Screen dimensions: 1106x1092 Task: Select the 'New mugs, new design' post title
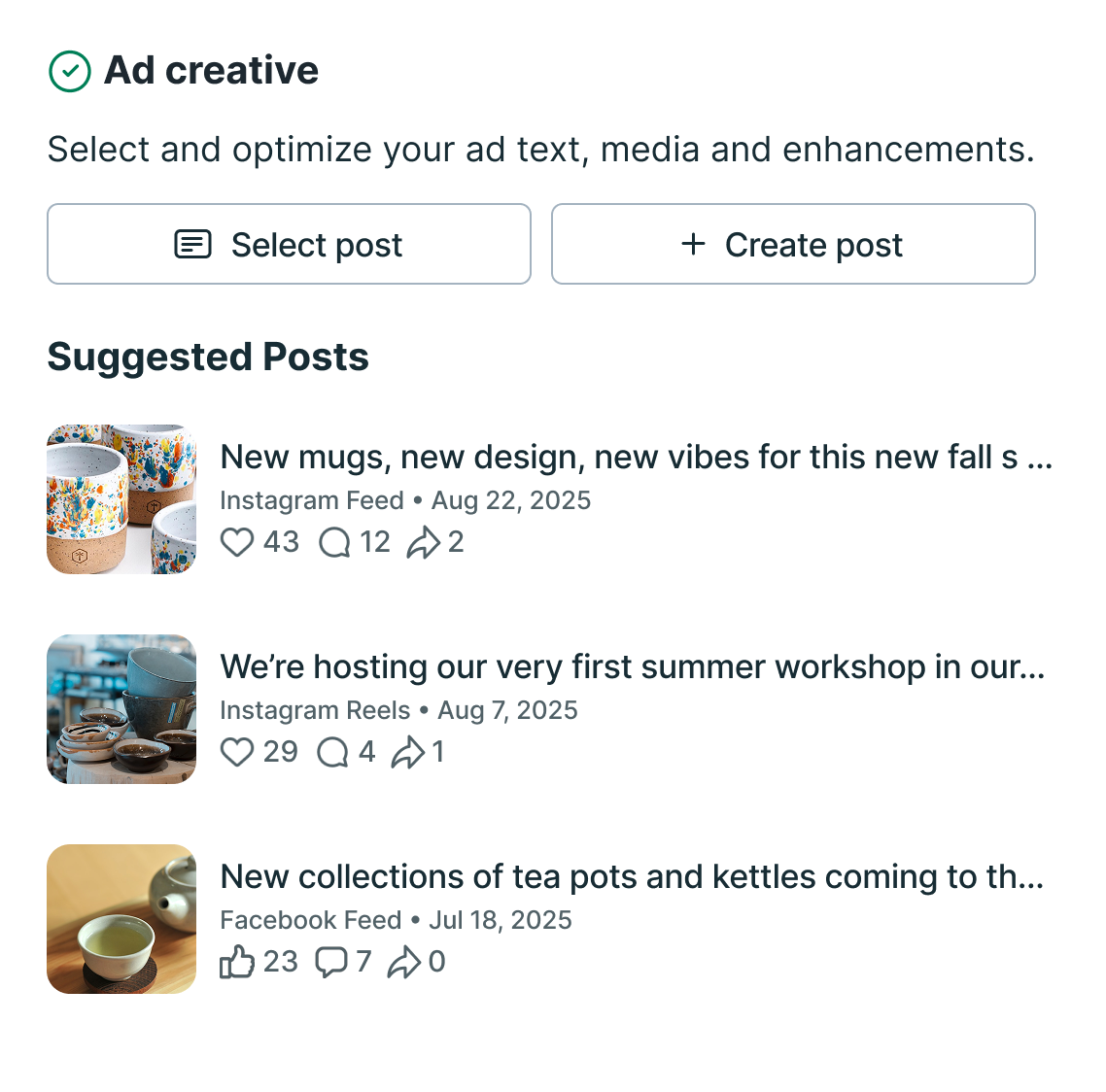tap(637, 458)
